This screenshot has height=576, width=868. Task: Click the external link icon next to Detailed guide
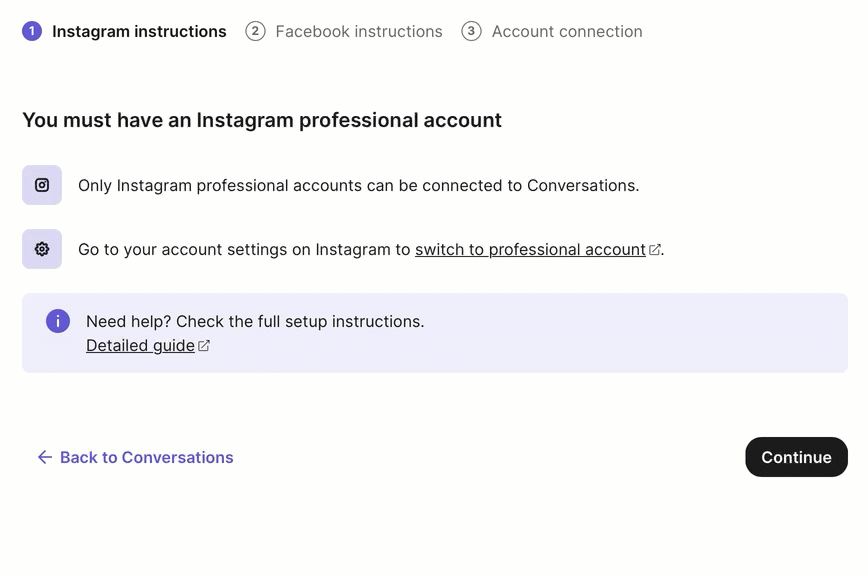[204, 344]
